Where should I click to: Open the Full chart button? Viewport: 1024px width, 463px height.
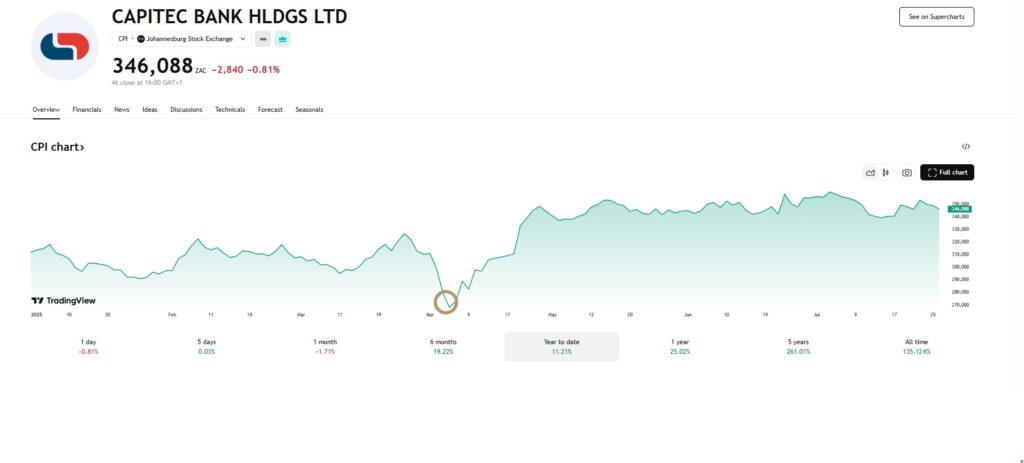947,172
